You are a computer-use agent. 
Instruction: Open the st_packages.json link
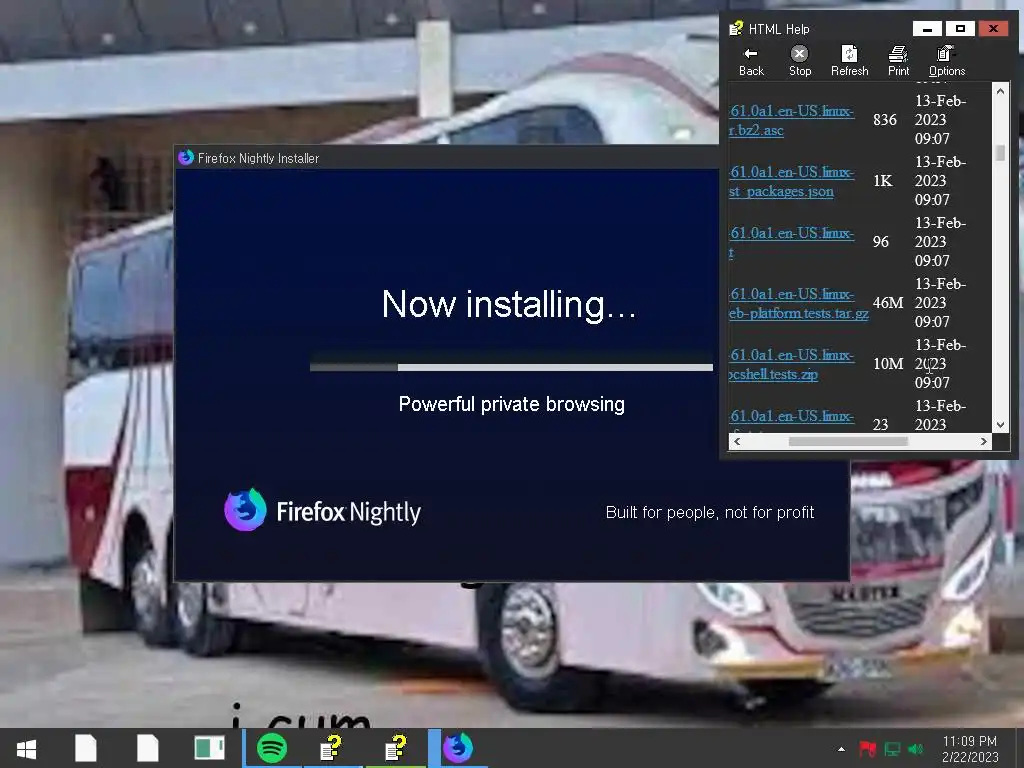[x=791, y=182]
